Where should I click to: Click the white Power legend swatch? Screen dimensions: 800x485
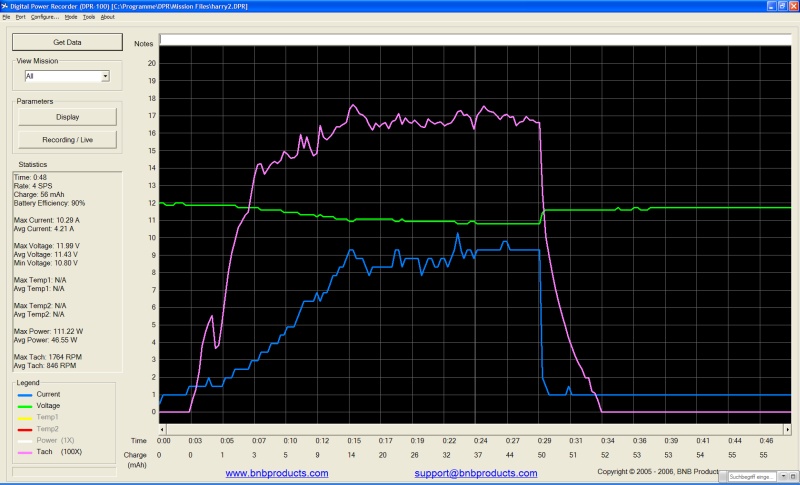point(25,441)
